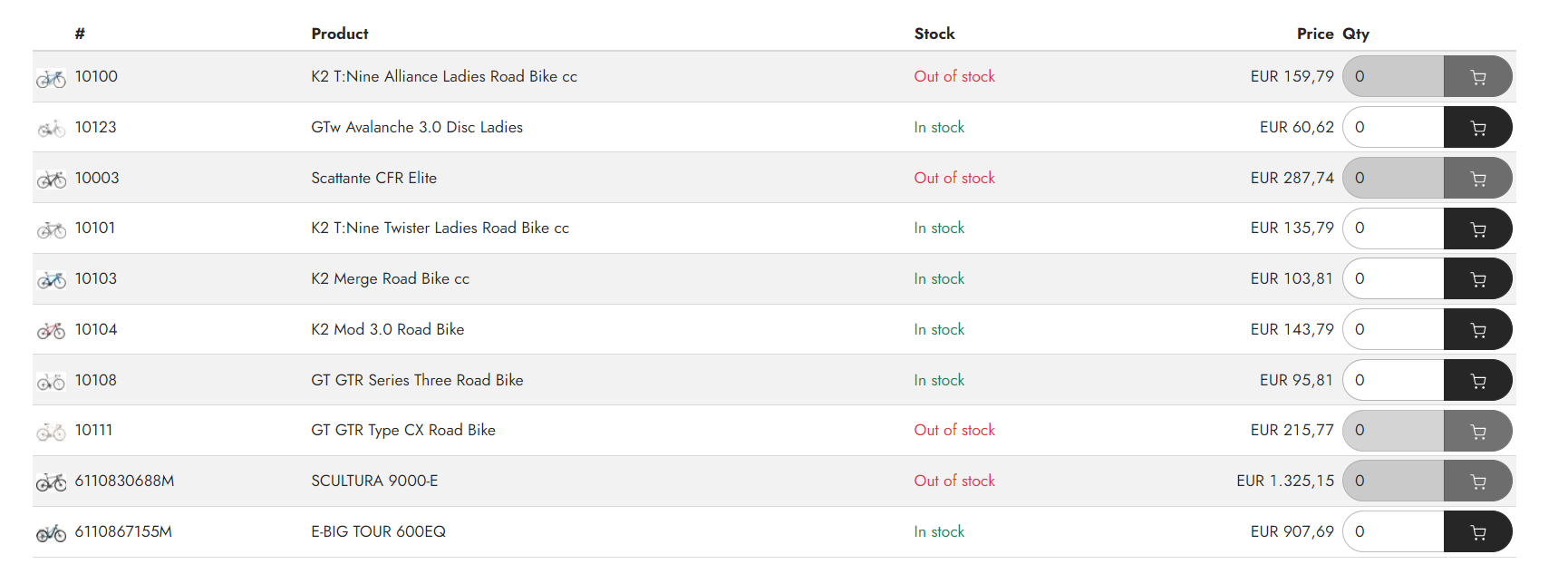The height and width of the screenshot is (574, 1568).
Task: Click the K2 Mod 3.0 bike thumbnail
Action: 51,331
